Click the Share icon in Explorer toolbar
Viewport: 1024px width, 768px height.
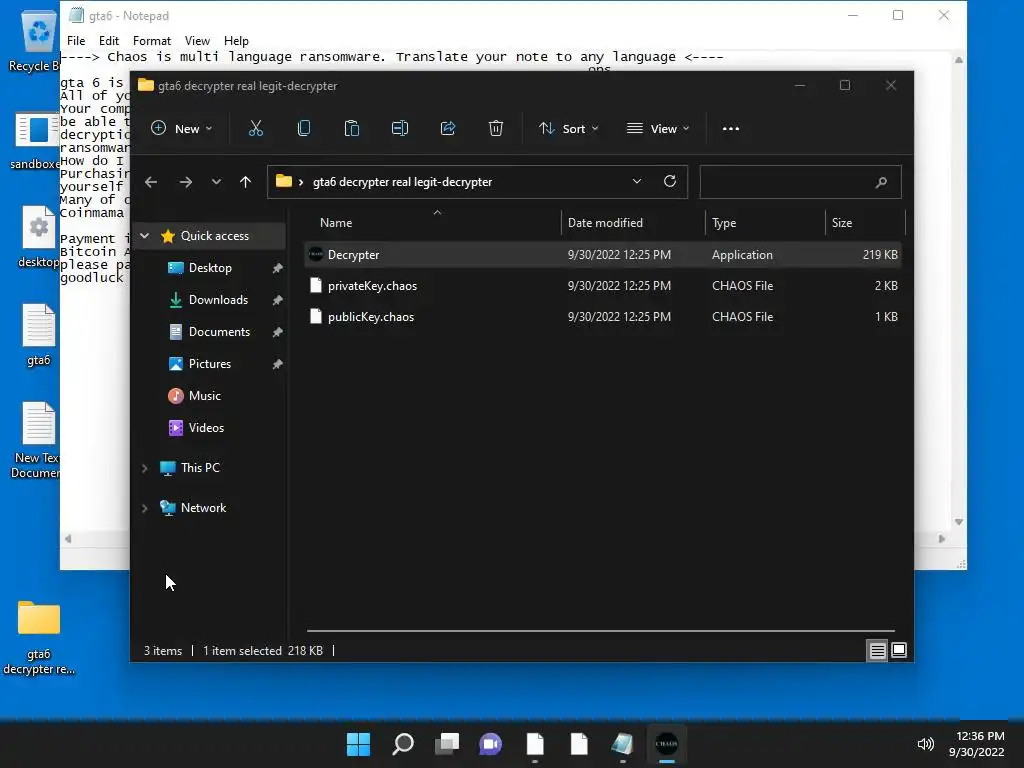(448, 129)
